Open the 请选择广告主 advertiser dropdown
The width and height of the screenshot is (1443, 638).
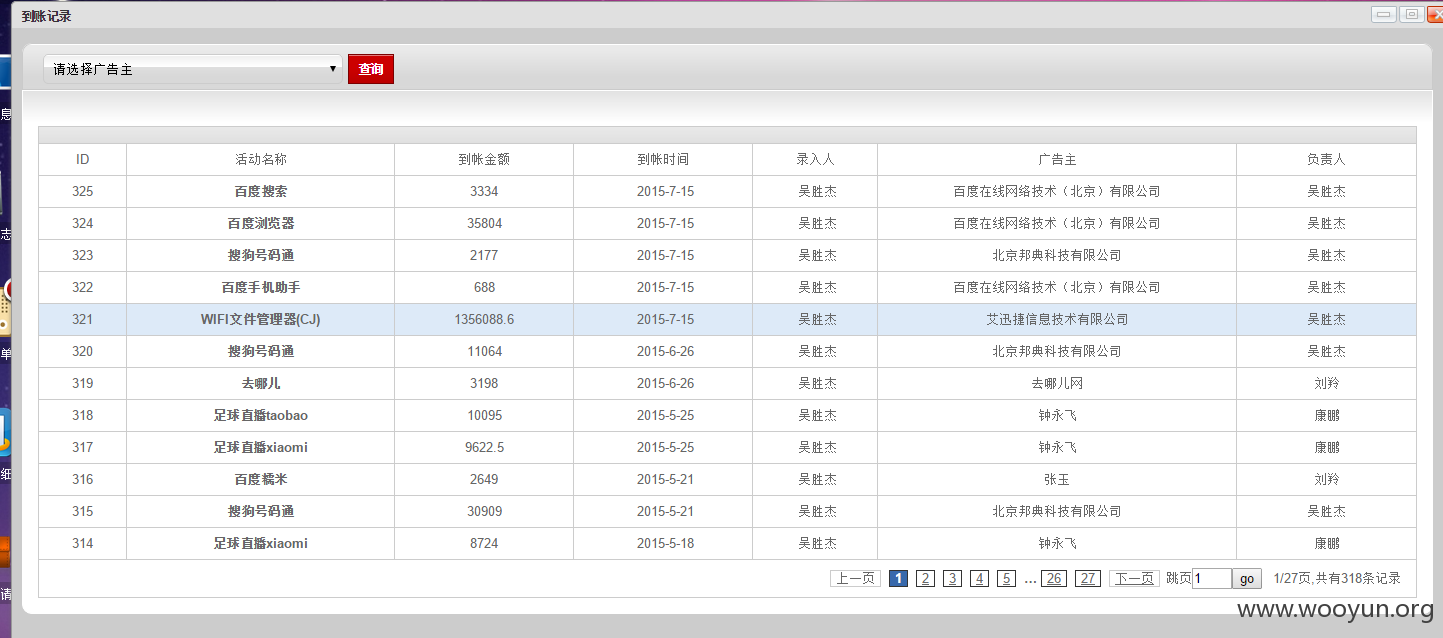tap(193, 69)
